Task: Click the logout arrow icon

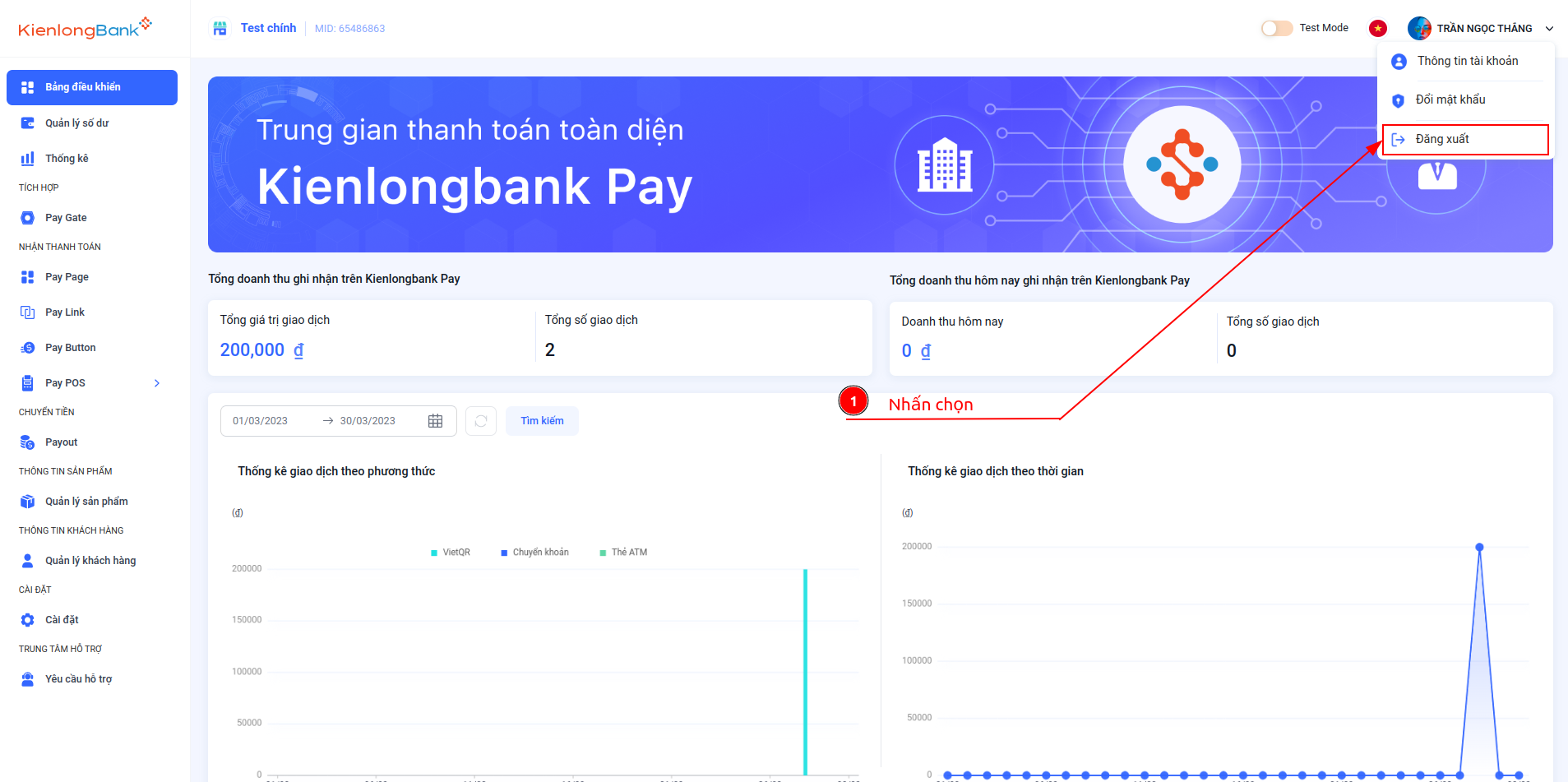Action: [x=1398, y=140]
